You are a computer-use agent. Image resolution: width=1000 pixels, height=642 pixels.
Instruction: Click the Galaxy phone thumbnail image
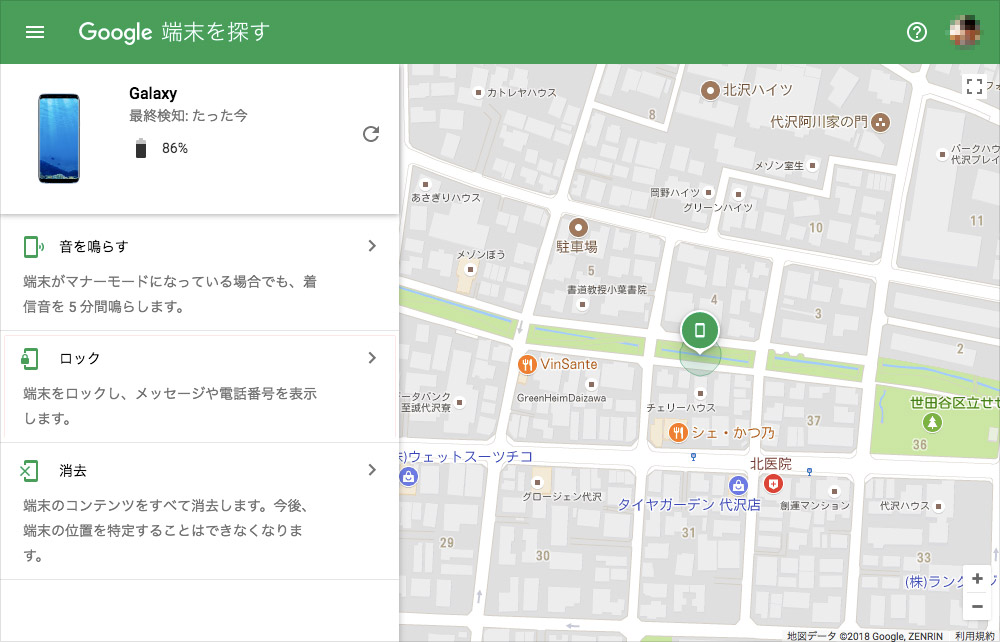coord(59,138)
